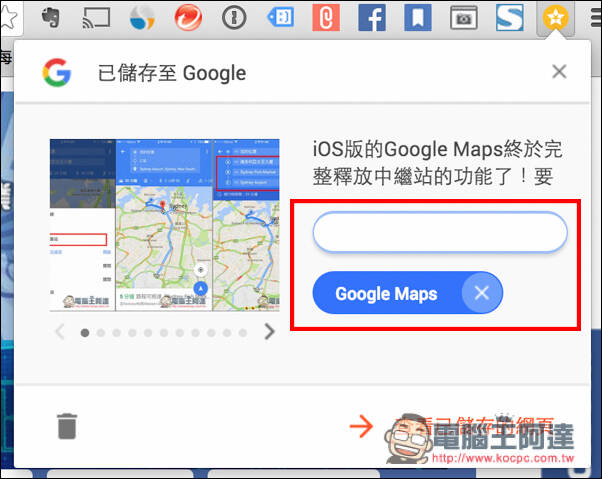
Task: Click the Google G logo
Action: (x=57, y=73)
